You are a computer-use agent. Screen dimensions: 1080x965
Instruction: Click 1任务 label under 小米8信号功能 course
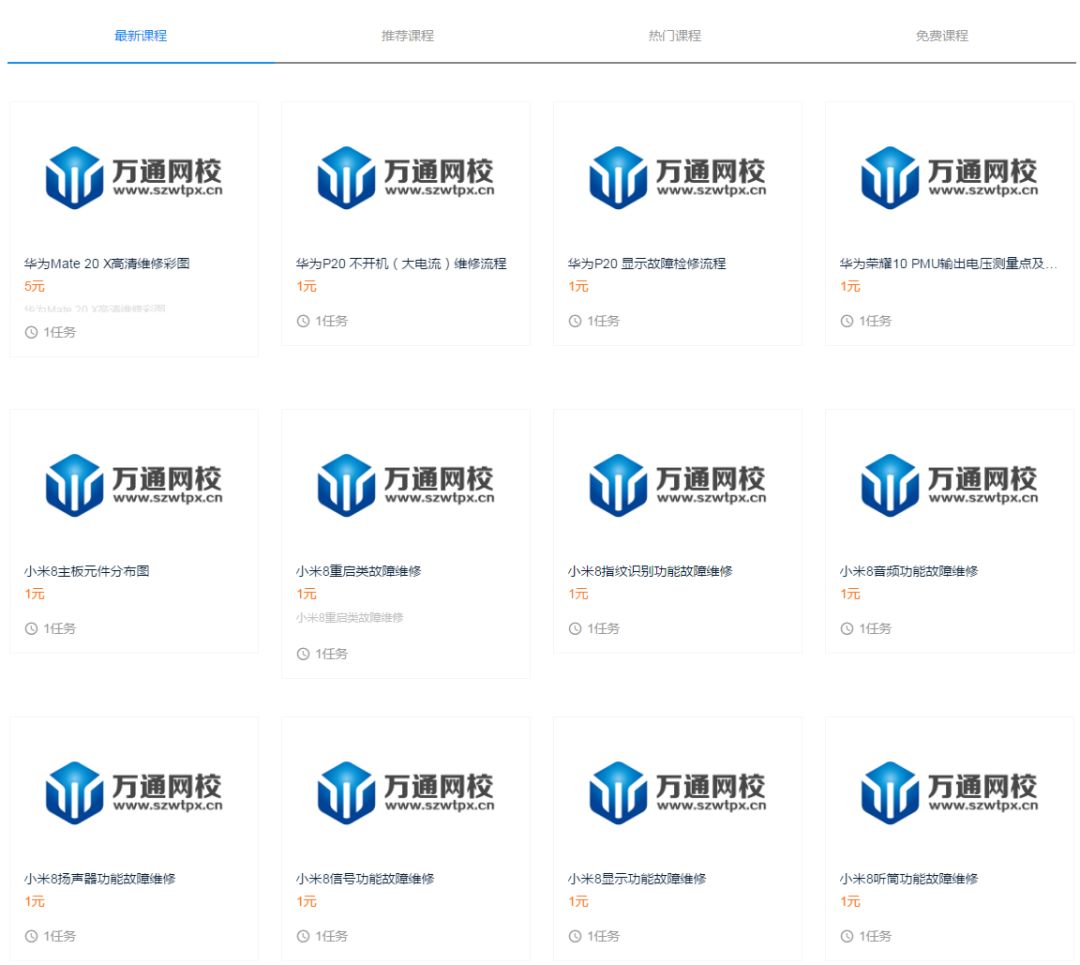pos(332,936)
